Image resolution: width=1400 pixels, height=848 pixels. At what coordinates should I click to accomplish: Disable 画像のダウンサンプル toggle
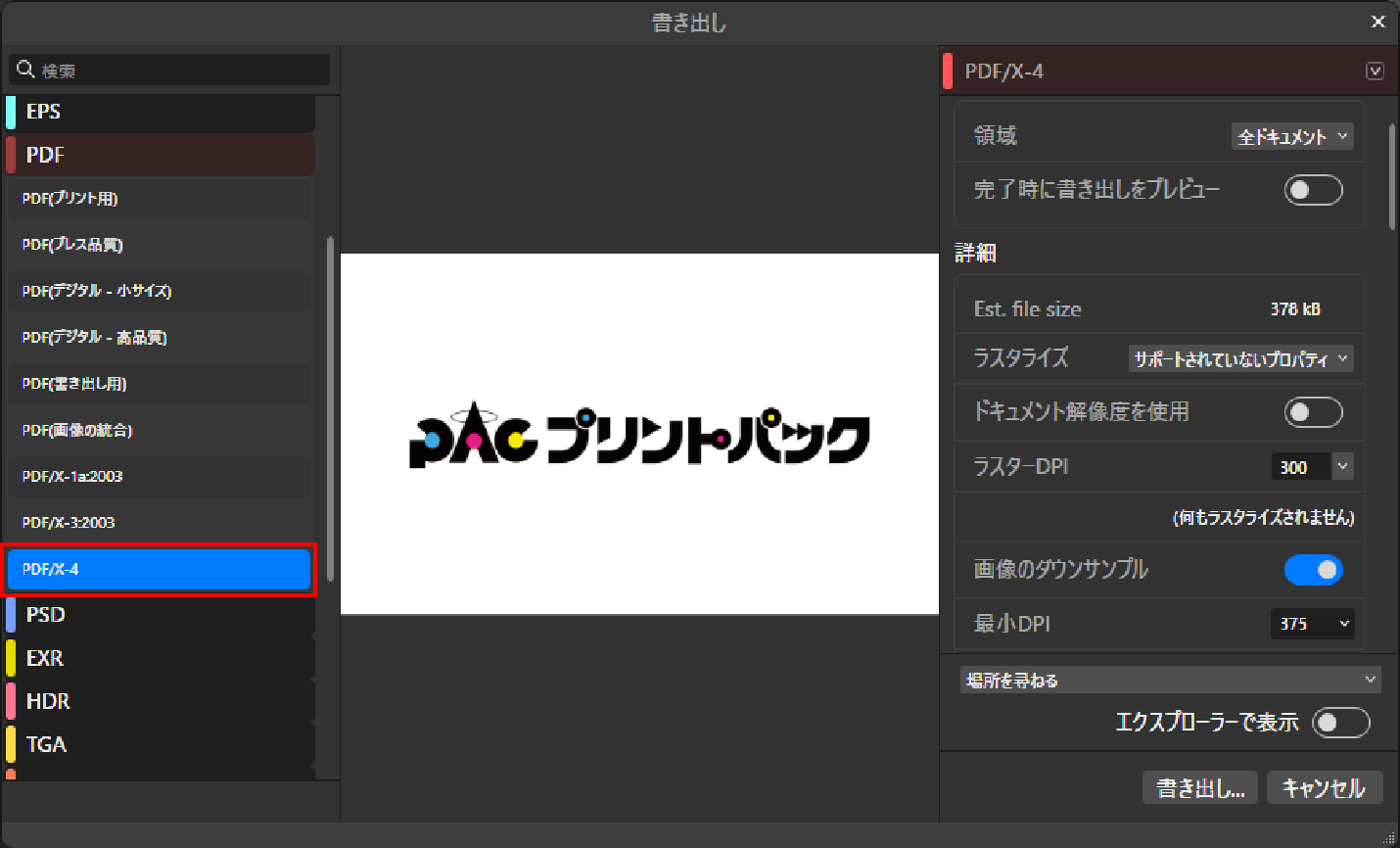(x=1312, y=570)
